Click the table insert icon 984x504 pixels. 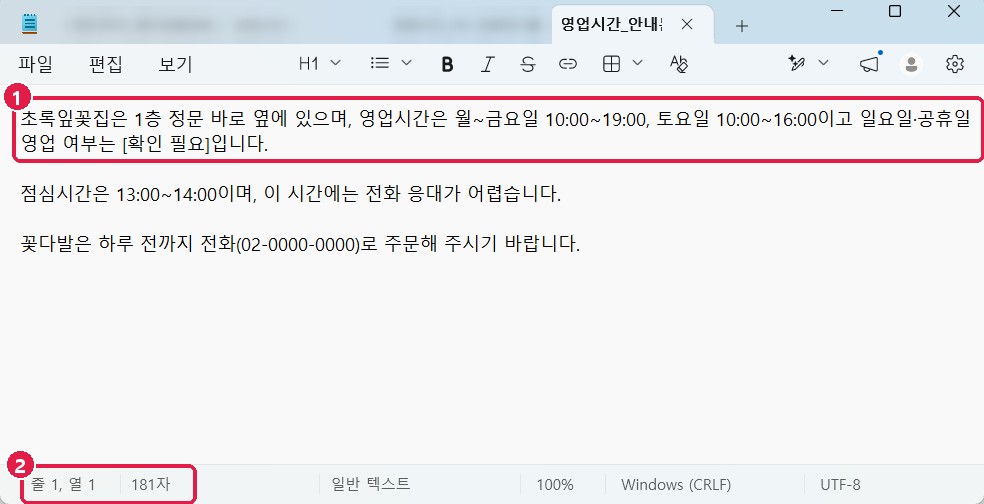click(611, 63)
